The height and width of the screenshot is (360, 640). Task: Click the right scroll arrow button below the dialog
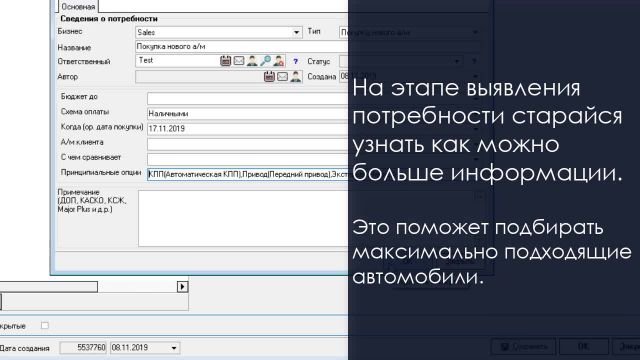click(x=182, y=287)
